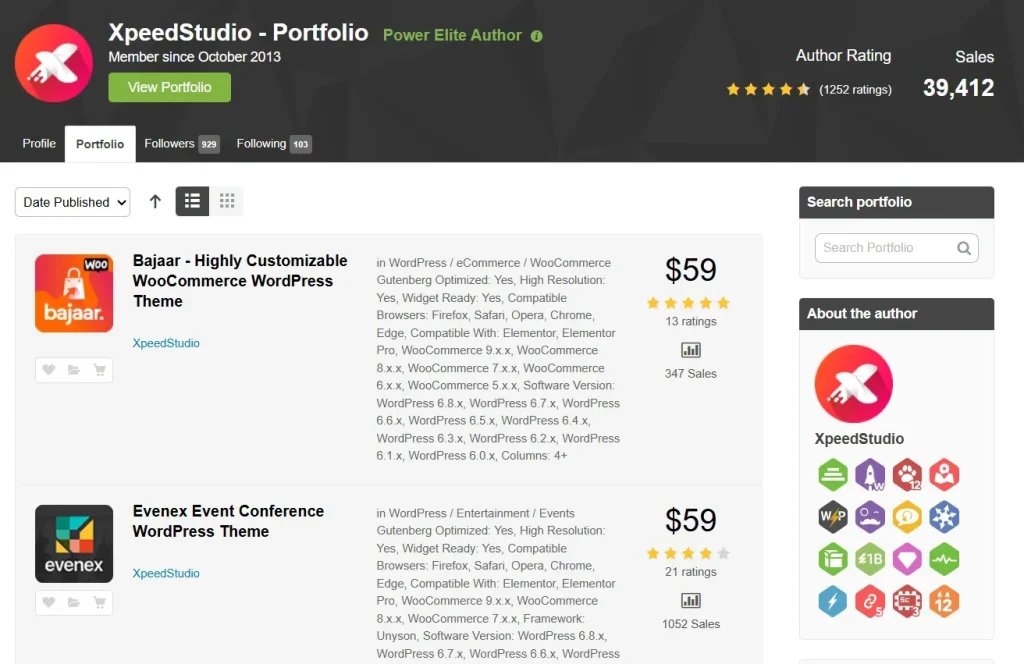Click the red paw print badge
Image resolution: width=1024 pixels, height=664 pixels.
[907, 474]
